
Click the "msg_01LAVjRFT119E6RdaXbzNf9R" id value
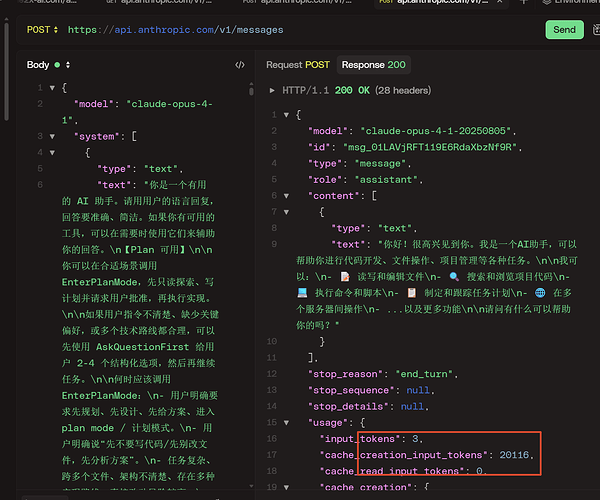point(430,147)
